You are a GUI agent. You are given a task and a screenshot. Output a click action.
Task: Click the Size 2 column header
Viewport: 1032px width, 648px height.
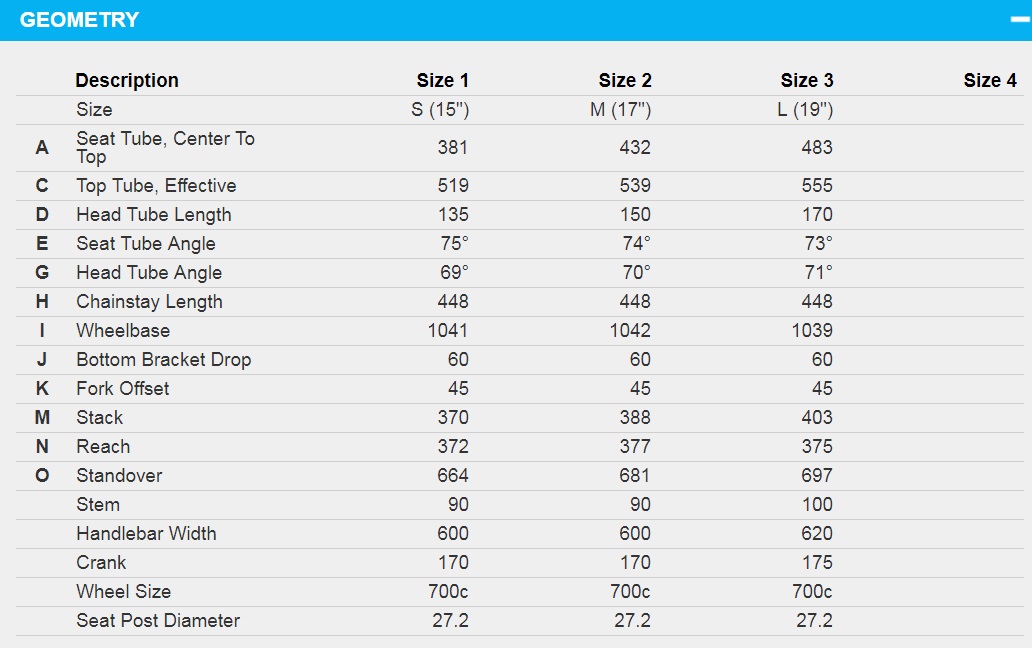pos(625,80)
